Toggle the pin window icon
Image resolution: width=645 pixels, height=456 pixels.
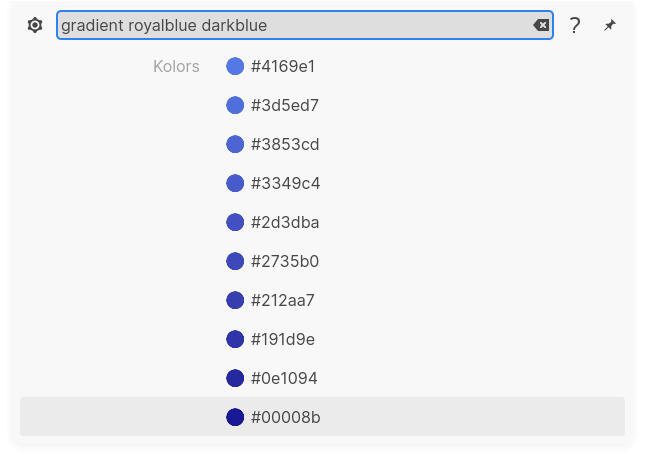[610, 25]
